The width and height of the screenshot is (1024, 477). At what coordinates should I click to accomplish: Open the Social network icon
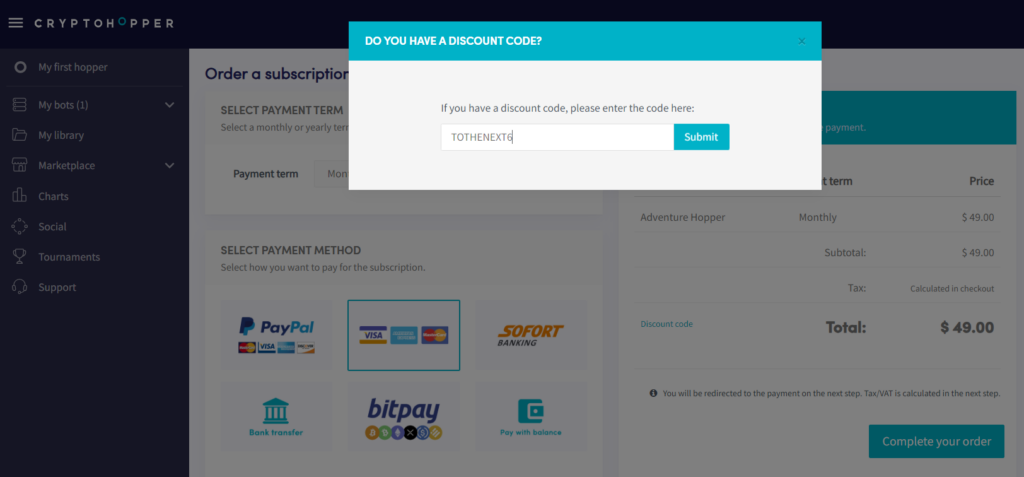(x=20, y=227)
